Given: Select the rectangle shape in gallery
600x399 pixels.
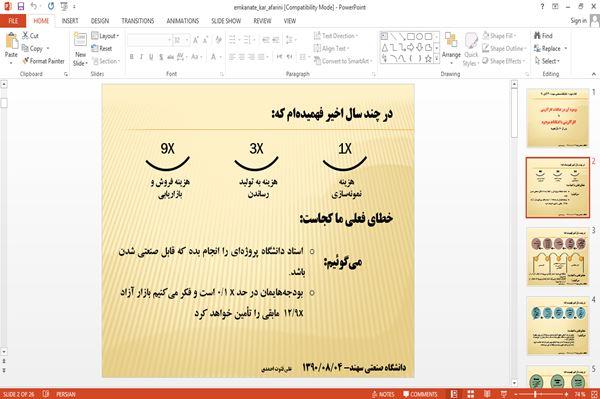Looking at the screenshot, I should [x=411, y=37].
